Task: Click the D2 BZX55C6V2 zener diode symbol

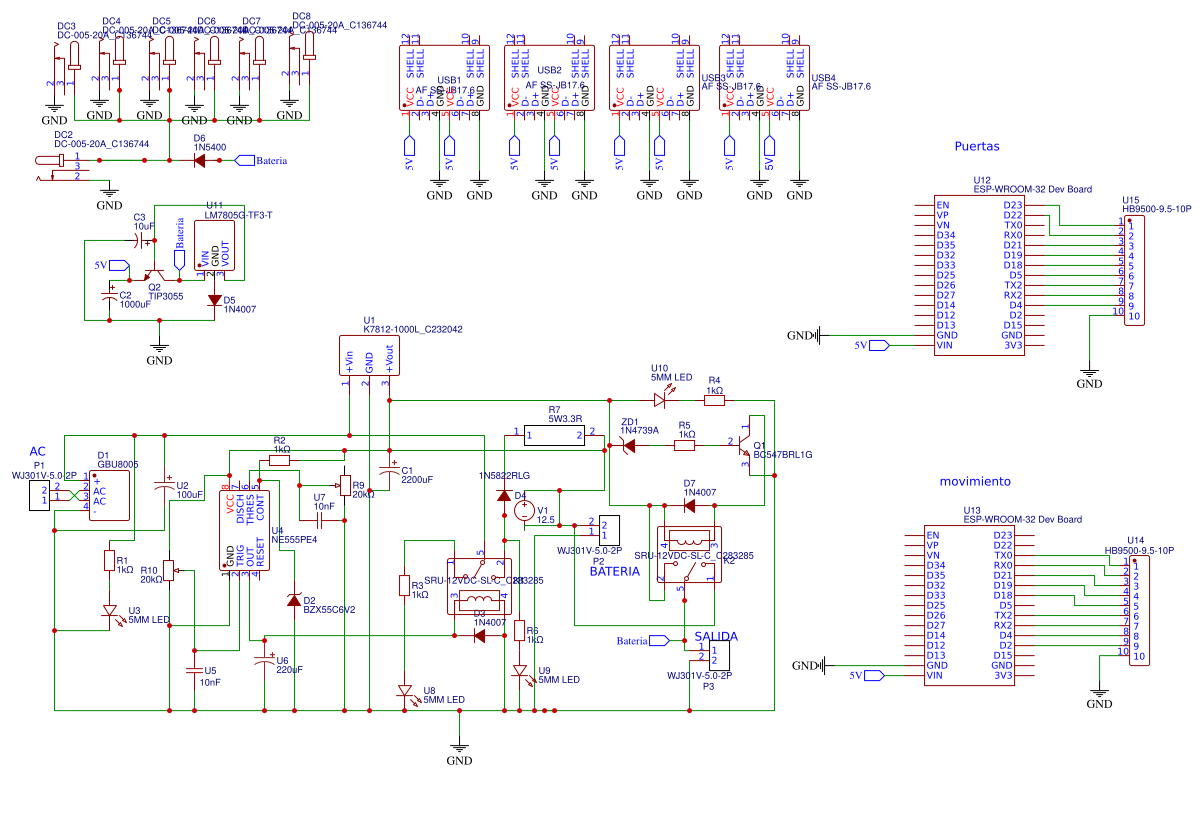Action: 294,599
